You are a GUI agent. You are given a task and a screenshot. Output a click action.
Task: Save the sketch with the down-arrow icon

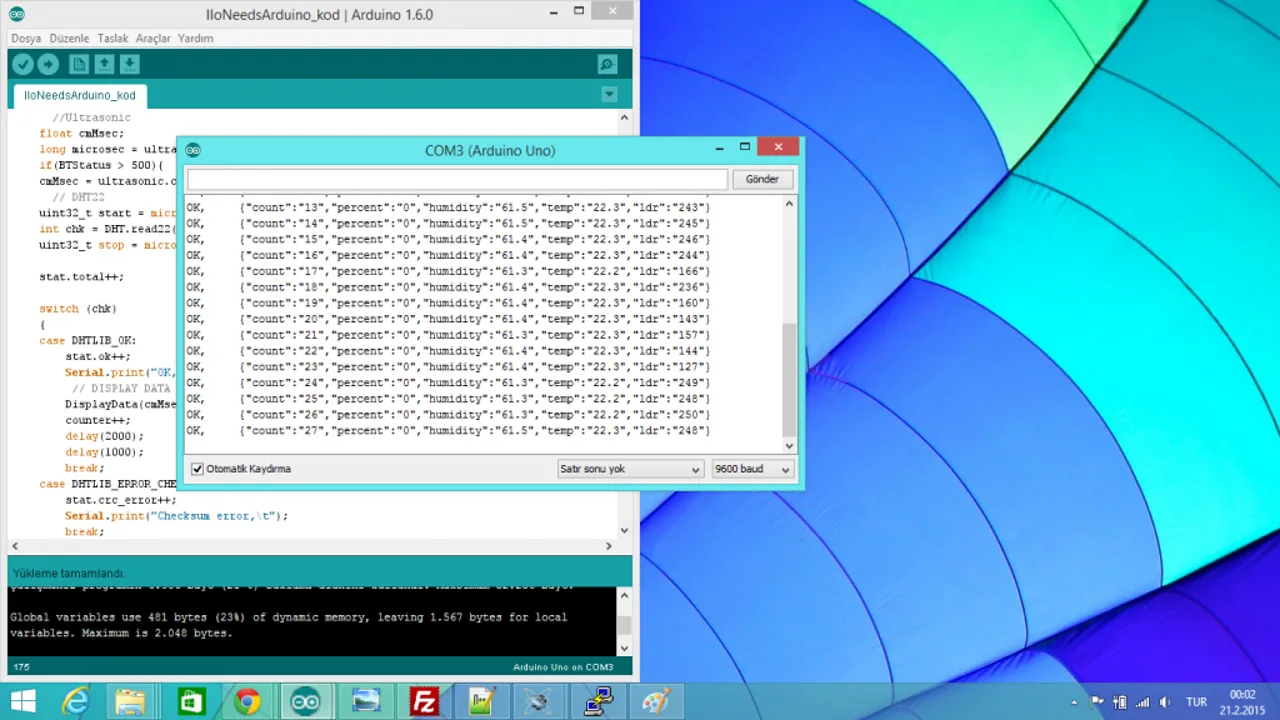(x=130, y=63)
